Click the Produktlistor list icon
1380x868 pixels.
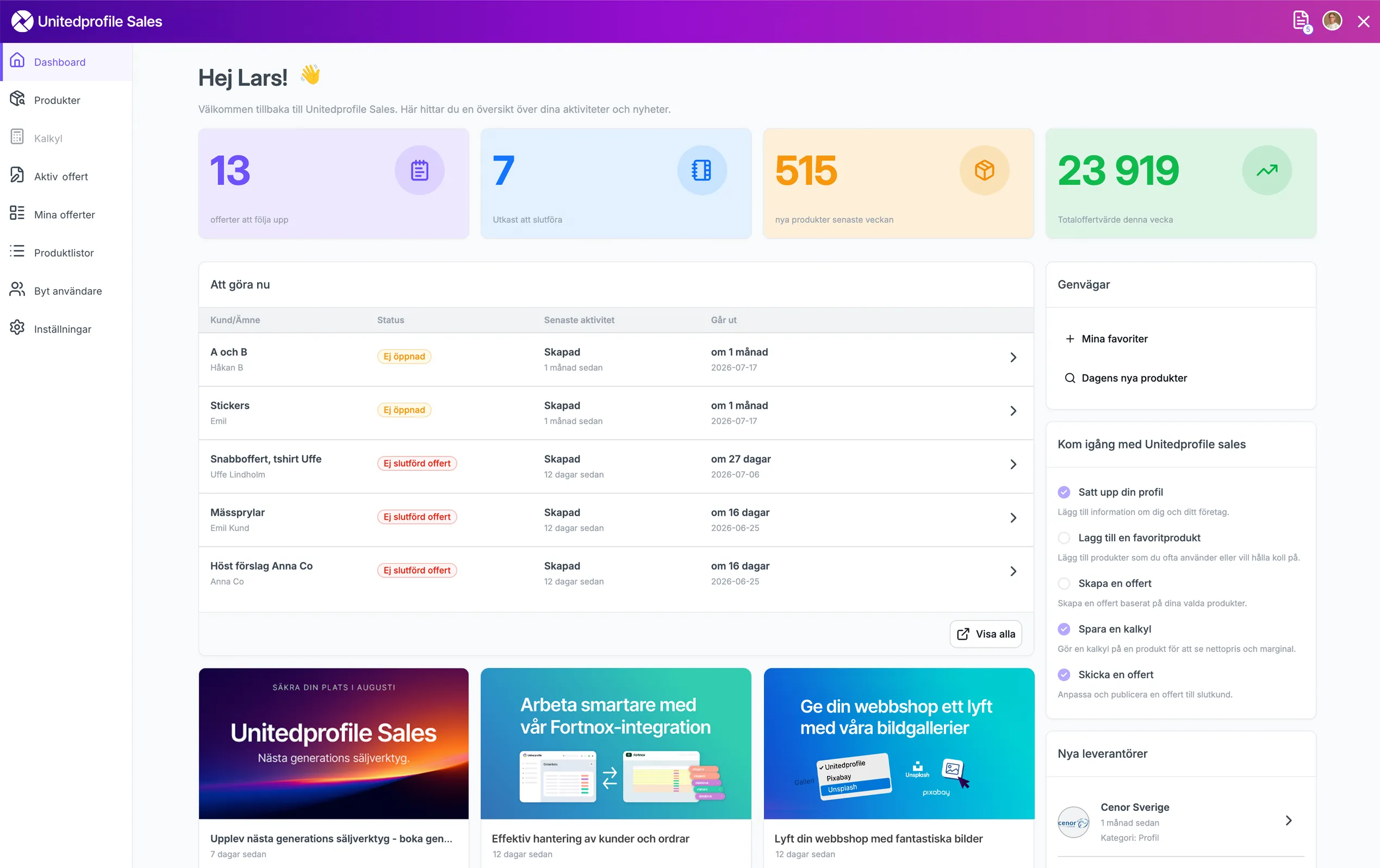17,252
